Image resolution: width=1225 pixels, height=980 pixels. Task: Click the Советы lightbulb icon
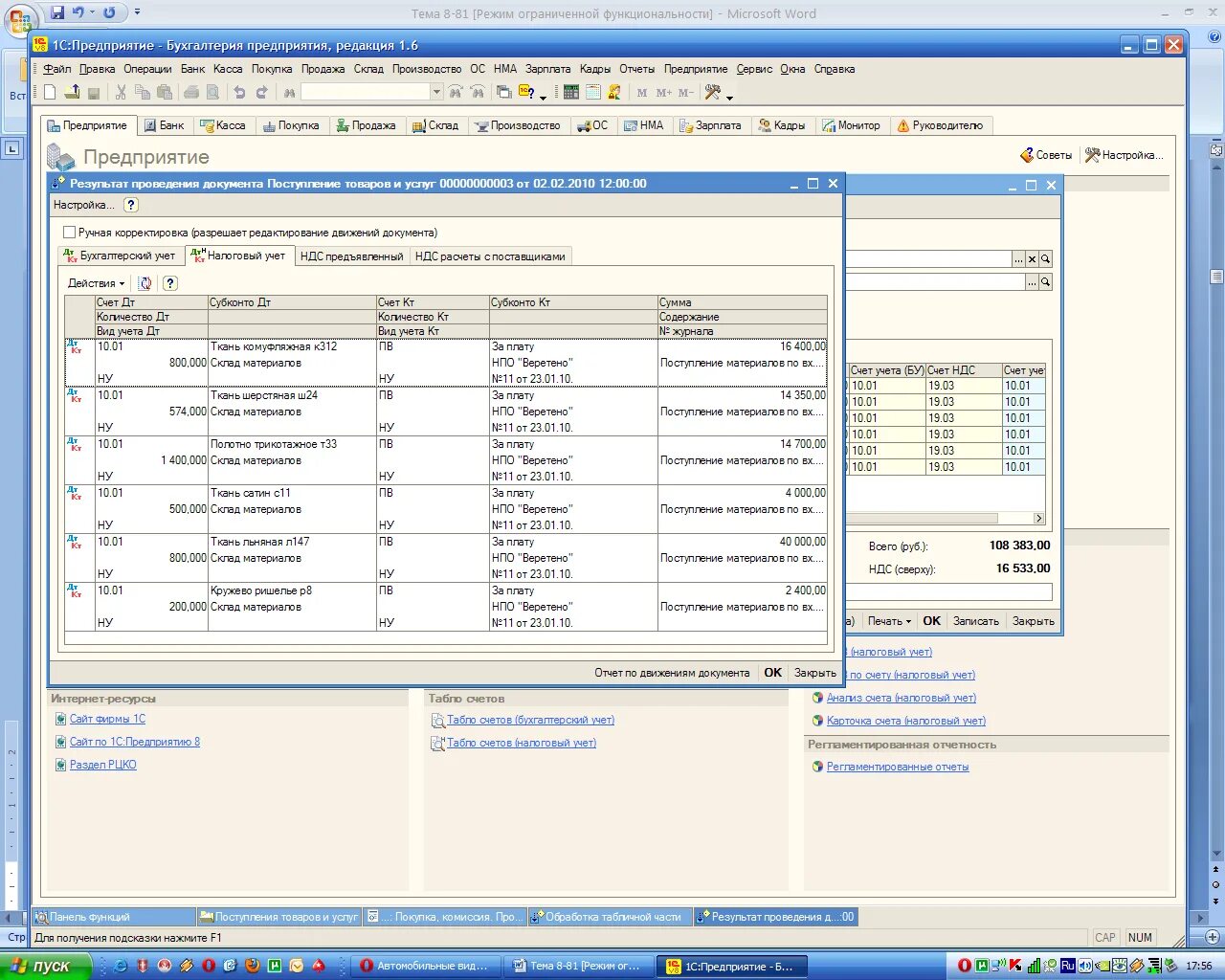[1027, 154]
